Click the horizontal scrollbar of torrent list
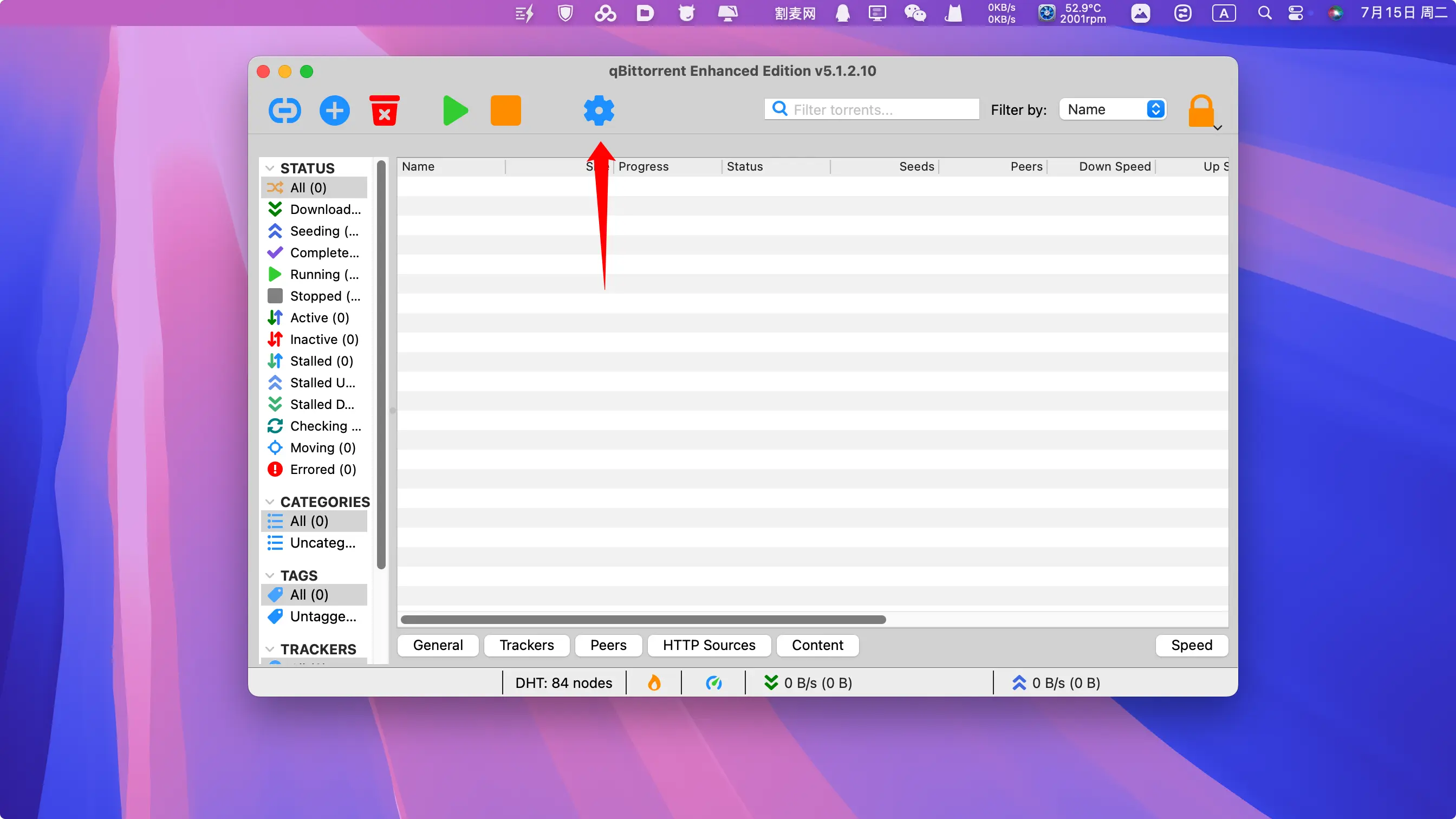The image size is (1456, 819). (643, 620)
